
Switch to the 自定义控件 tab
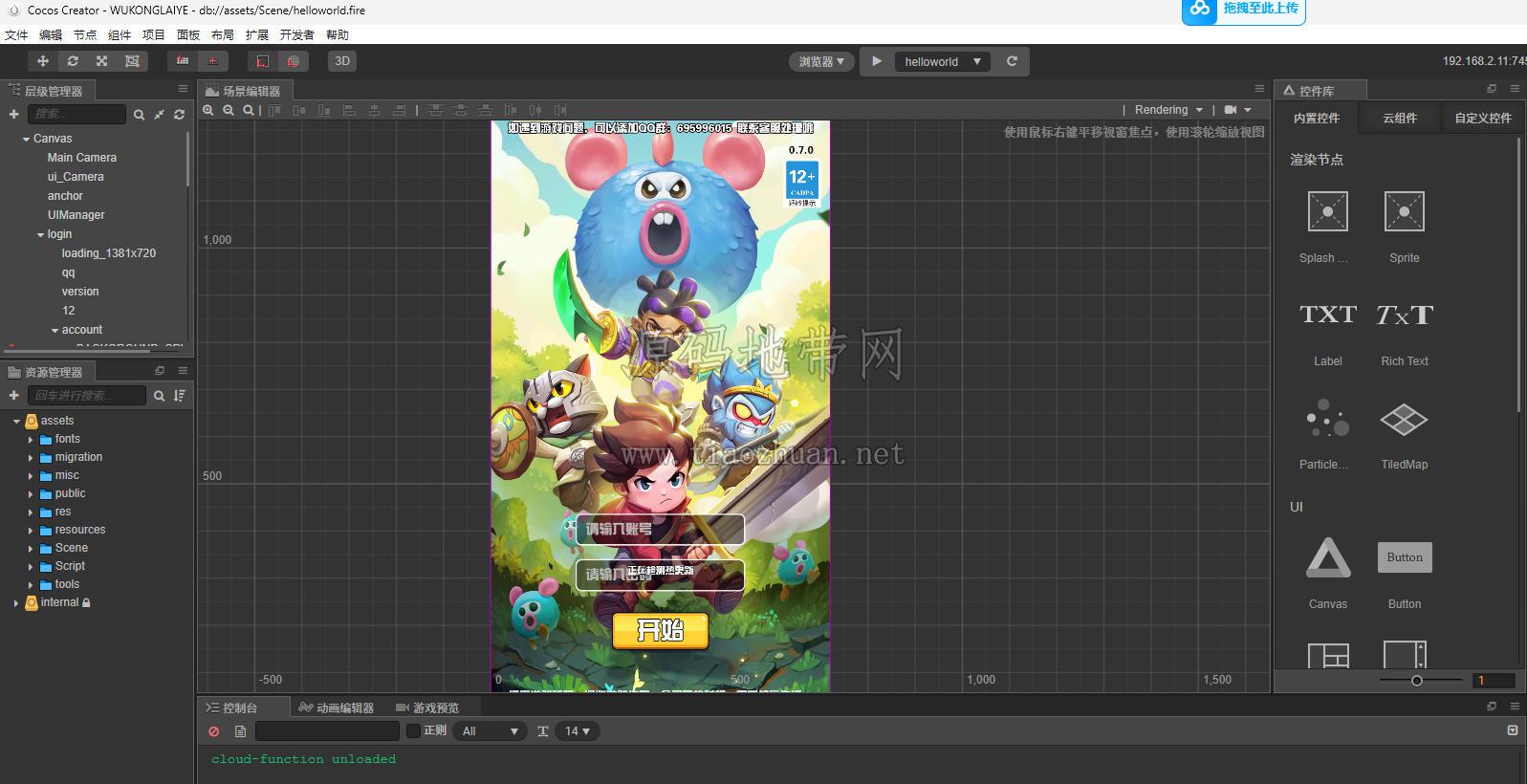tap(1483, 119)
